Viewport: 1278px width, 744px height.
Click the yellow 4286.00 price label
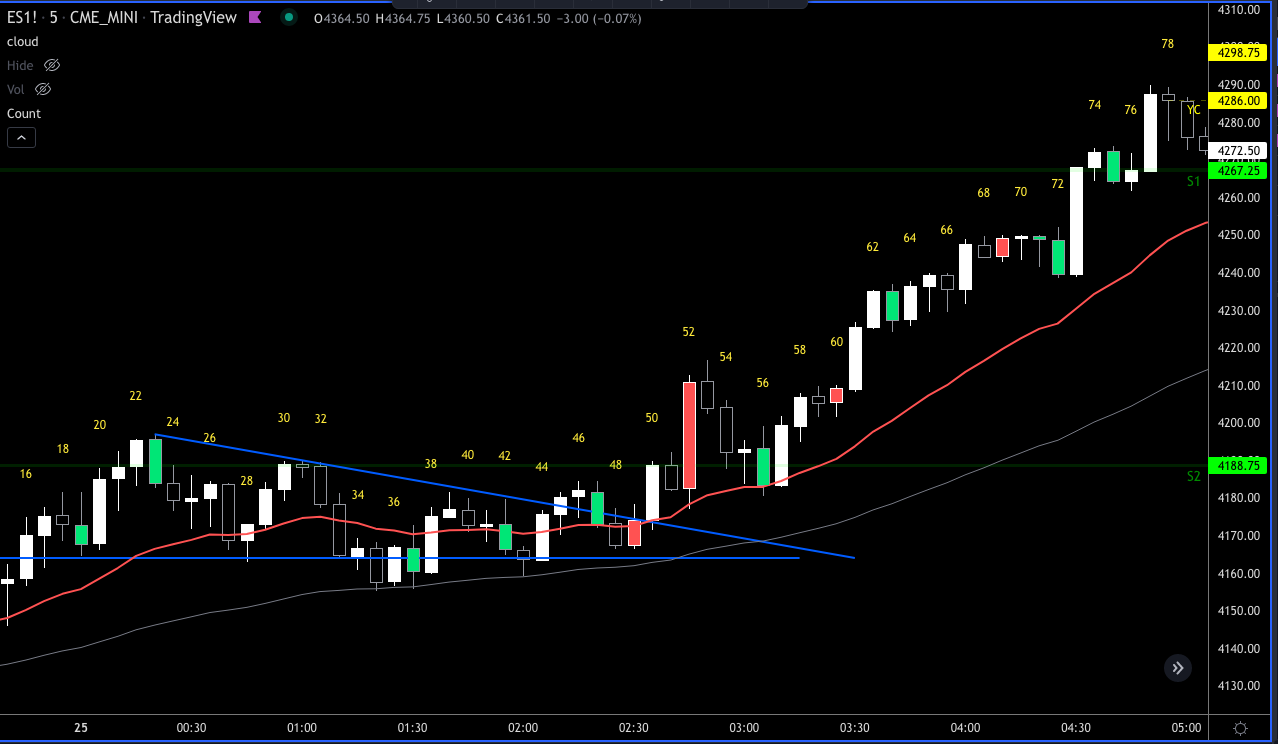coord(1238,100)
